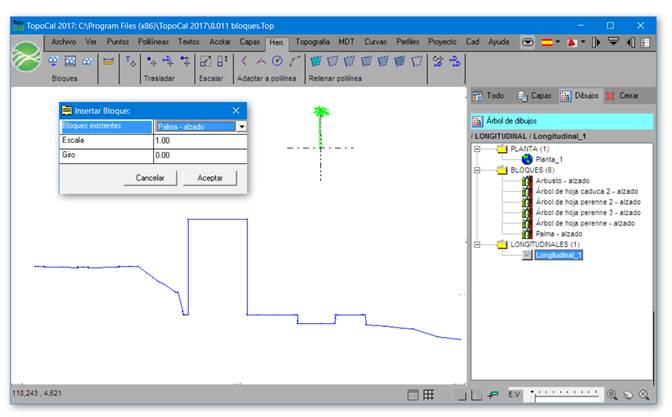
Task: Click the first Trasladar move-points icon
Action: click(x=151, y=62)
